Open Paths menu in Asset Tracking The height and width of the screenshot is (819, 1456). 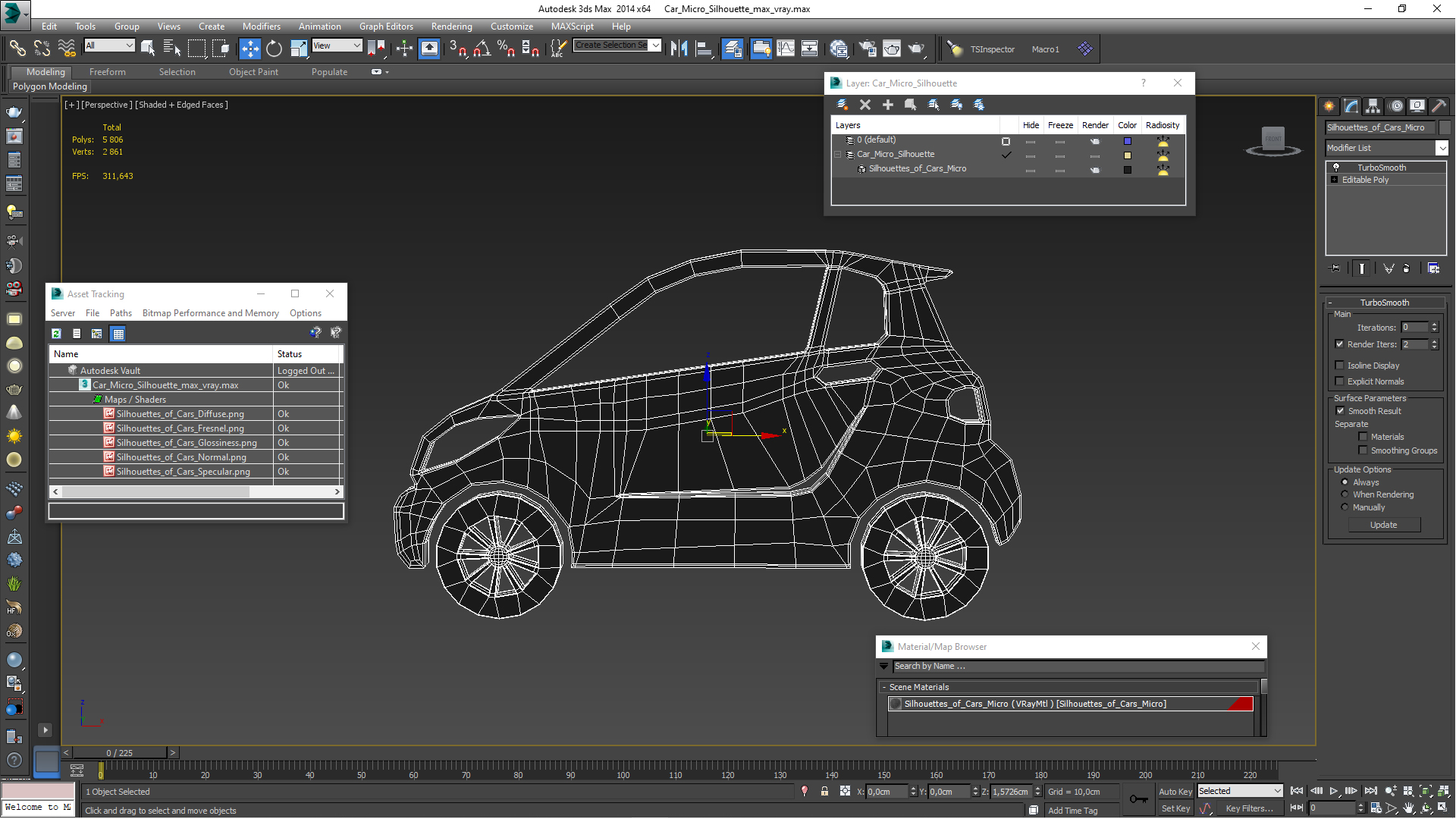point(121,313)
